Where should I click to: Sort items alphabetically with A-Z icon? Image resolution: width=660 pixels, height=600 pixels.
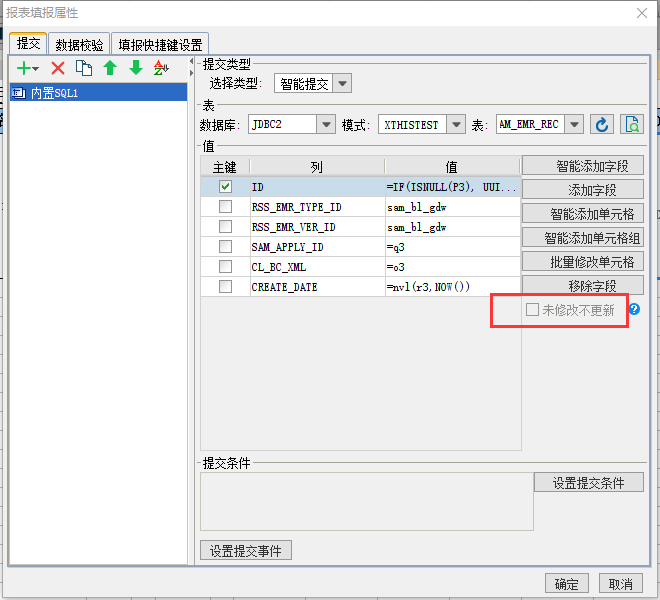[161, 68]
